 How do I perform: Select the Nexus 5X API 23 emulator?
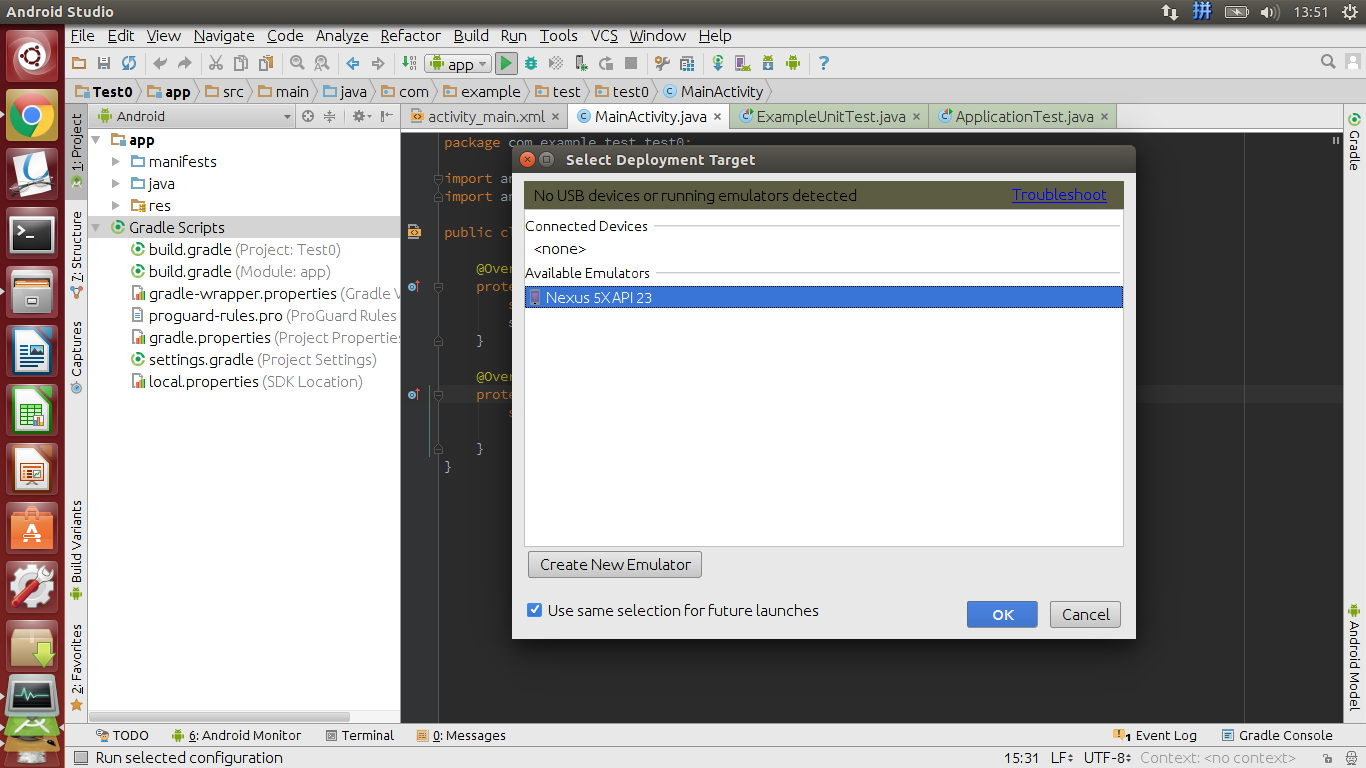coord(823,297)
